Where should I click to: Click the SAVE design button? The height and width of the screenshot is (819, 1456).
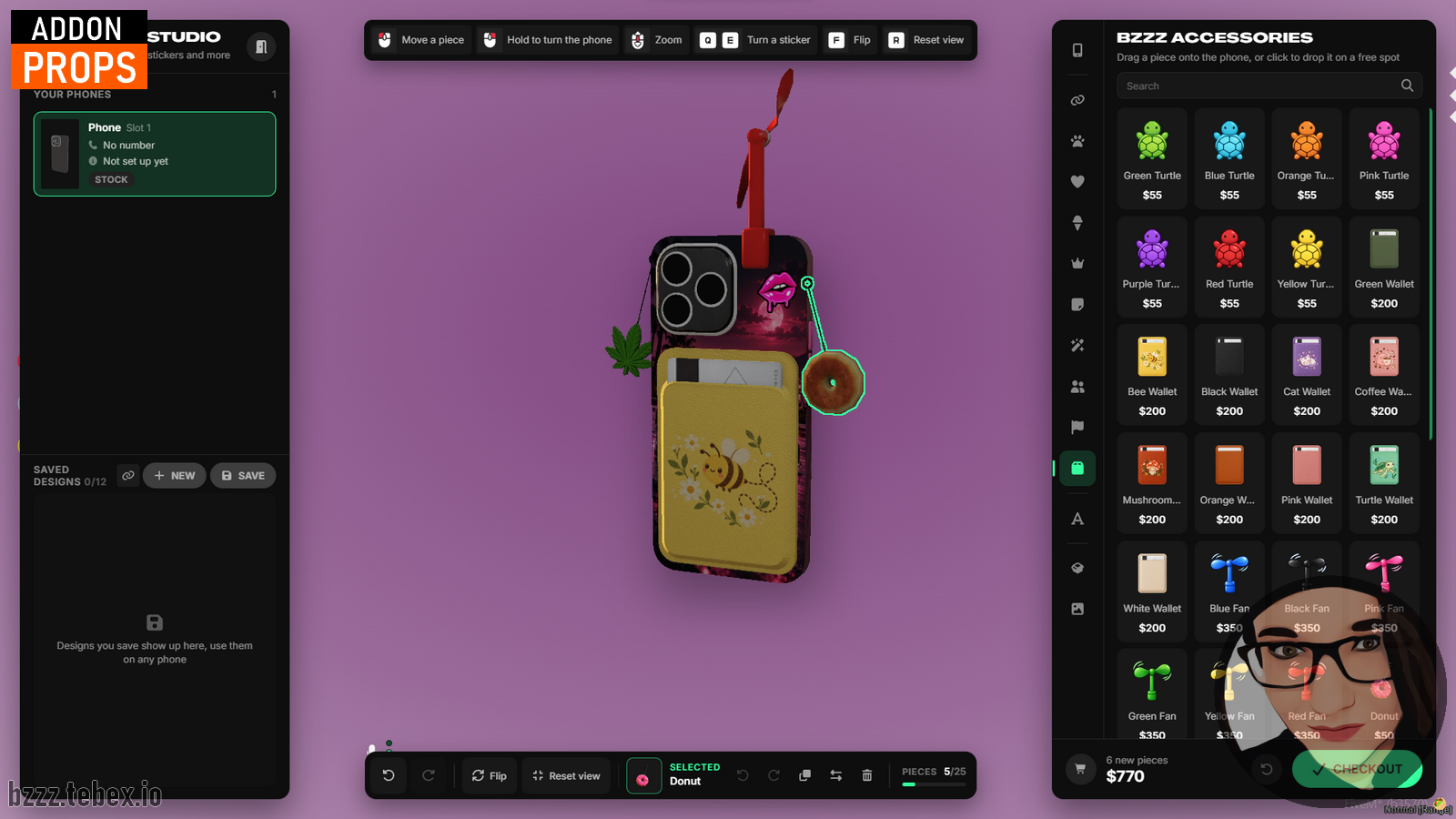[243, 475]
